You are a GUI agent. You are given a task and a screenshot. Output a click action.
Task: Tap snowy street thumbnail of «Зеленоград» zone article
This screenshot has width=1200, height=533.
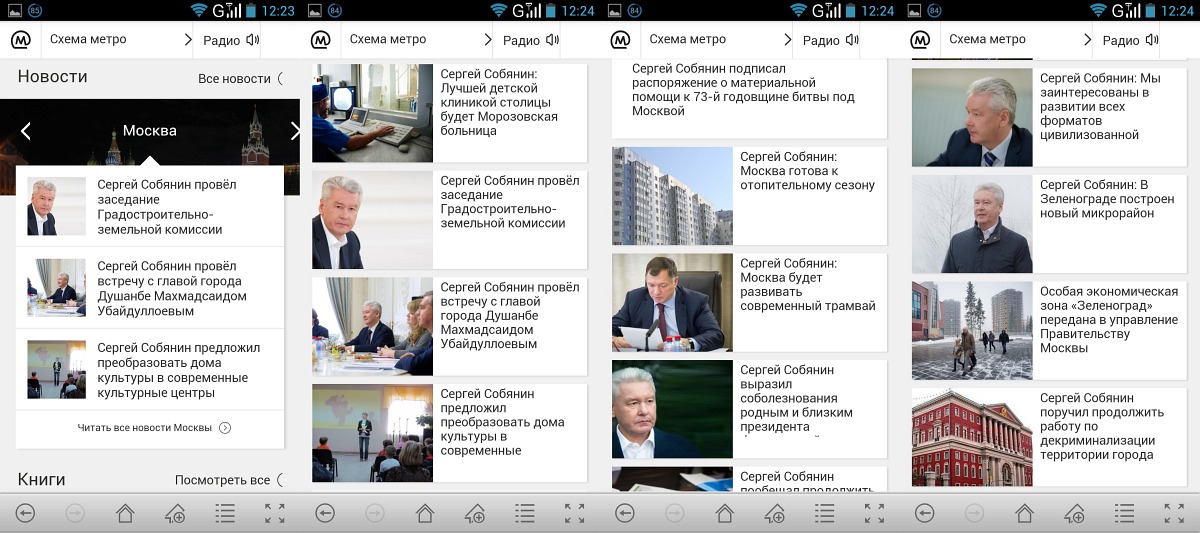click(x=972, y=330)
